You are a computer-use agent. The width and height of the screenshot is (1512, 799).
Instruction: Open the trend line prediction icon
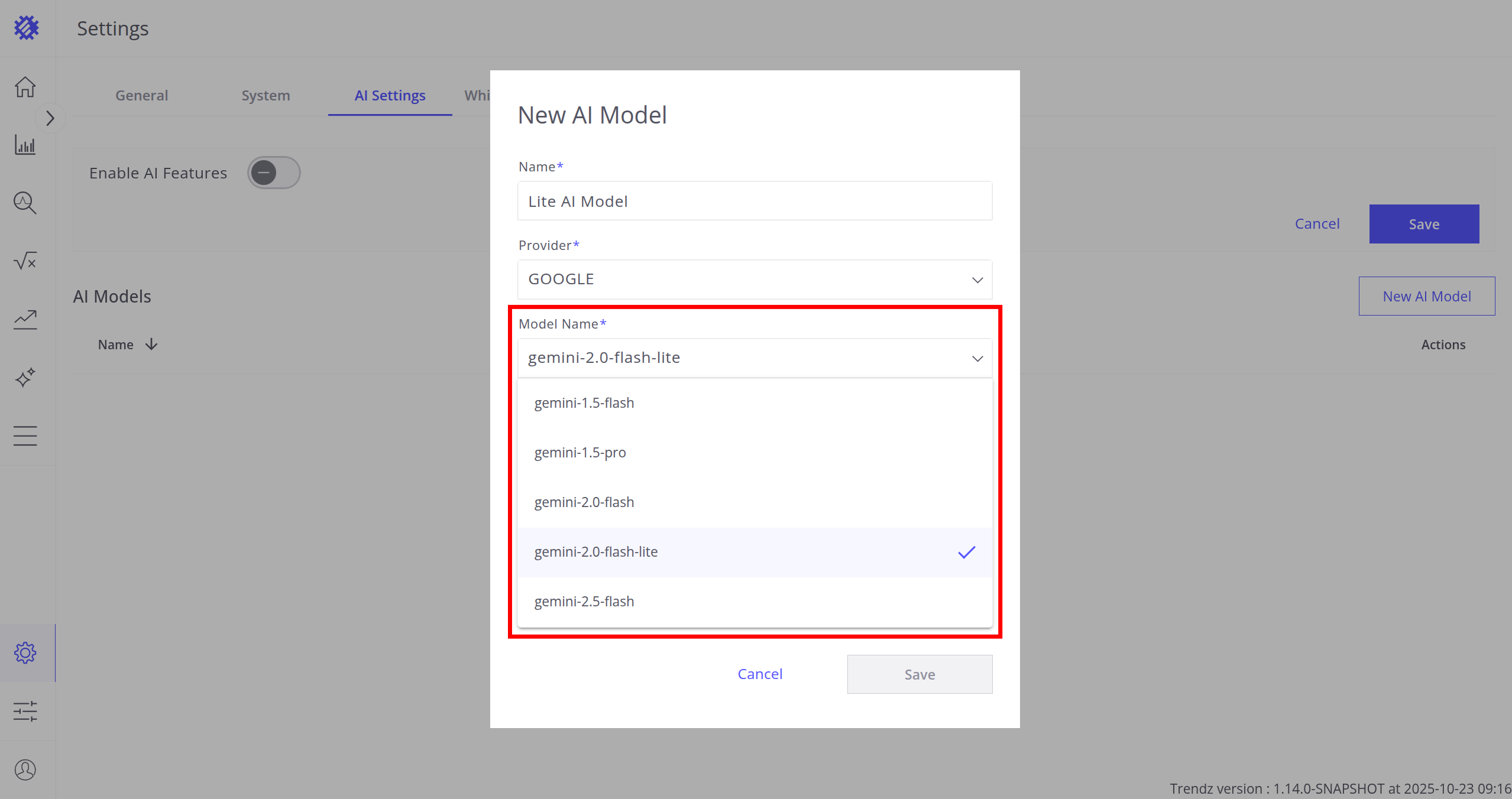(25, 319)
